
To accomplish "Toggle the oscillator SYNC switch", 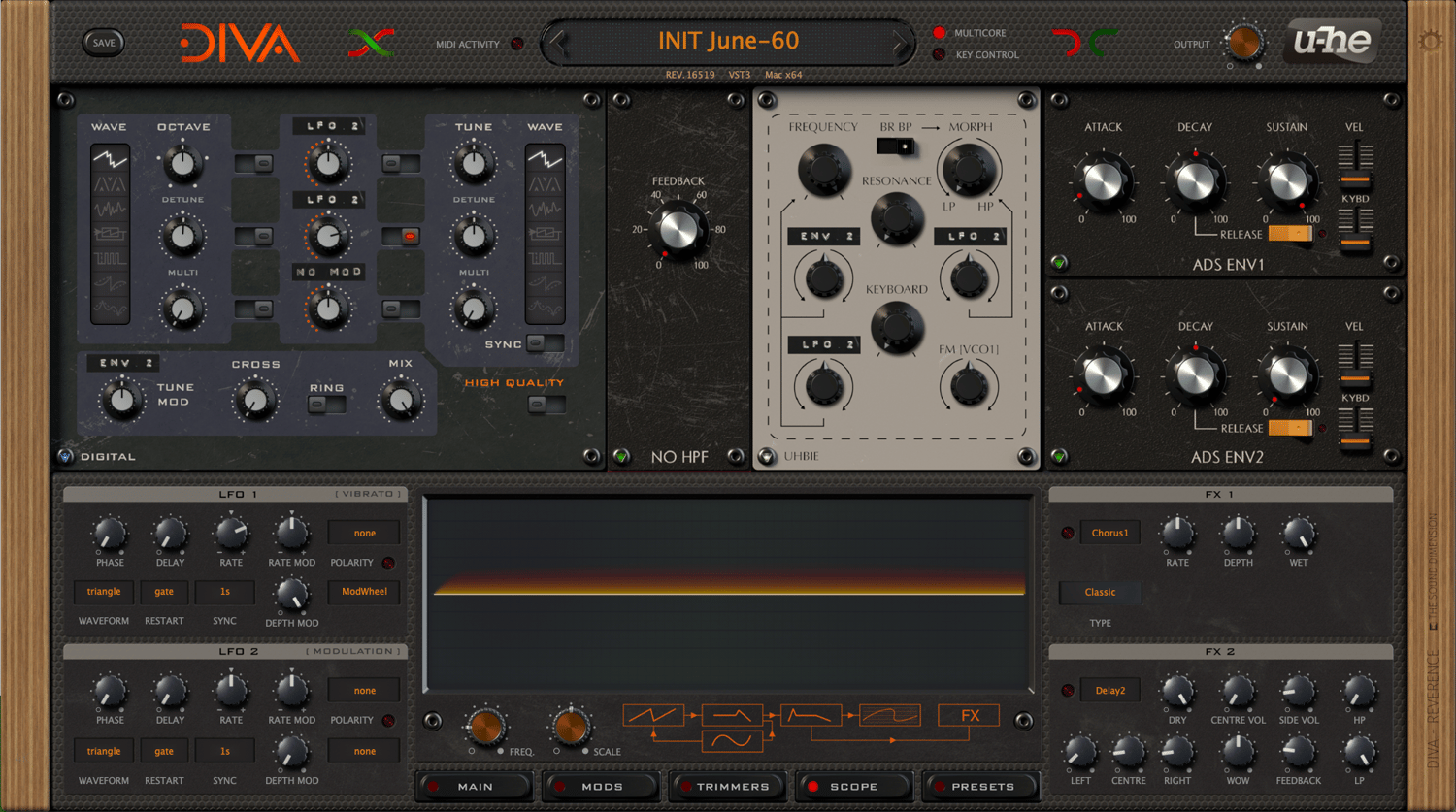I will (x=546, y=343).
